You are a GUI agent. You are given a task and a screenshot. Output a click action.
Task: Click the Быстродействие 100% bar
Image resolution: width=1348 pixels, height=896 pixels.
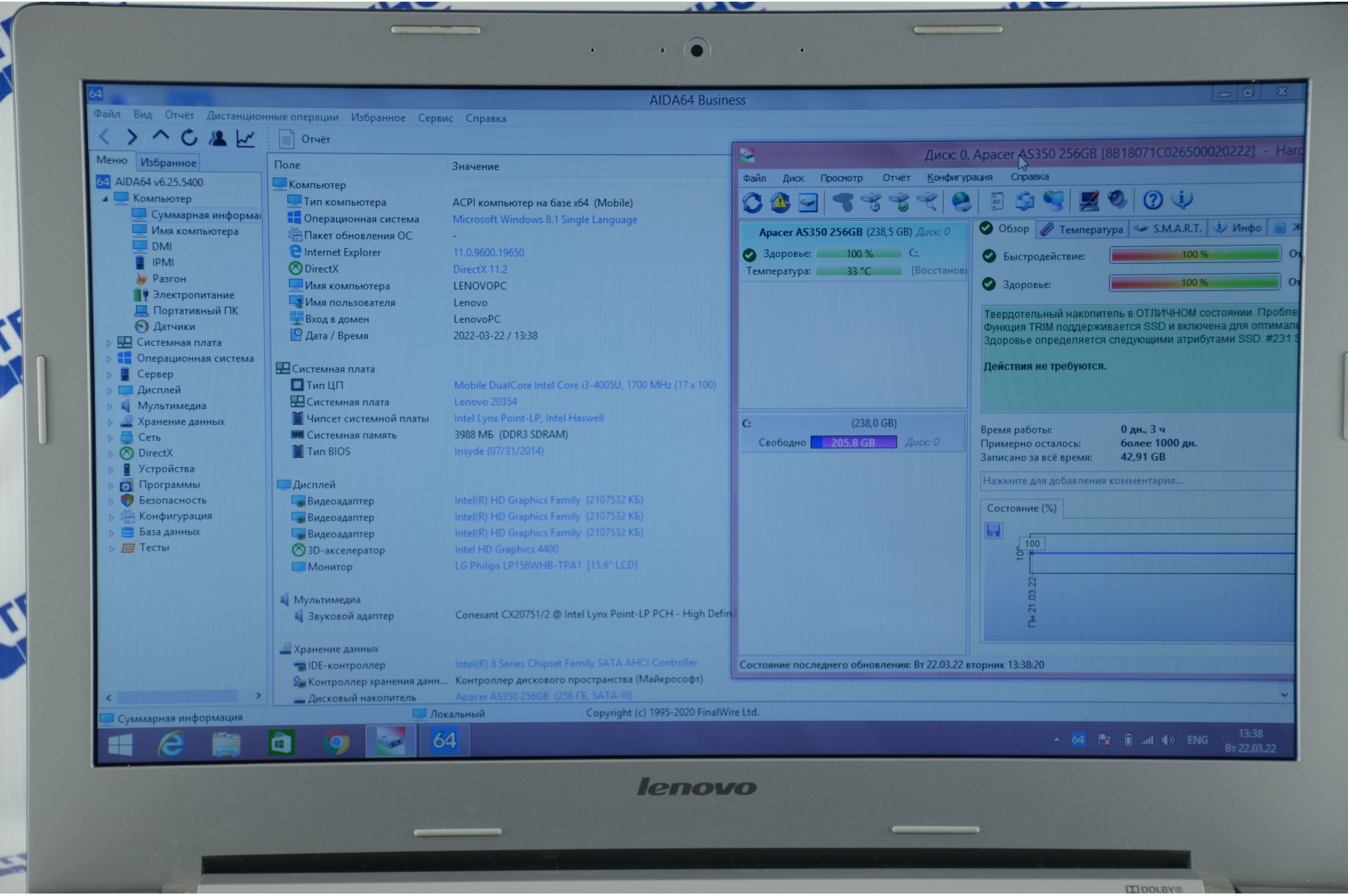1195,255
